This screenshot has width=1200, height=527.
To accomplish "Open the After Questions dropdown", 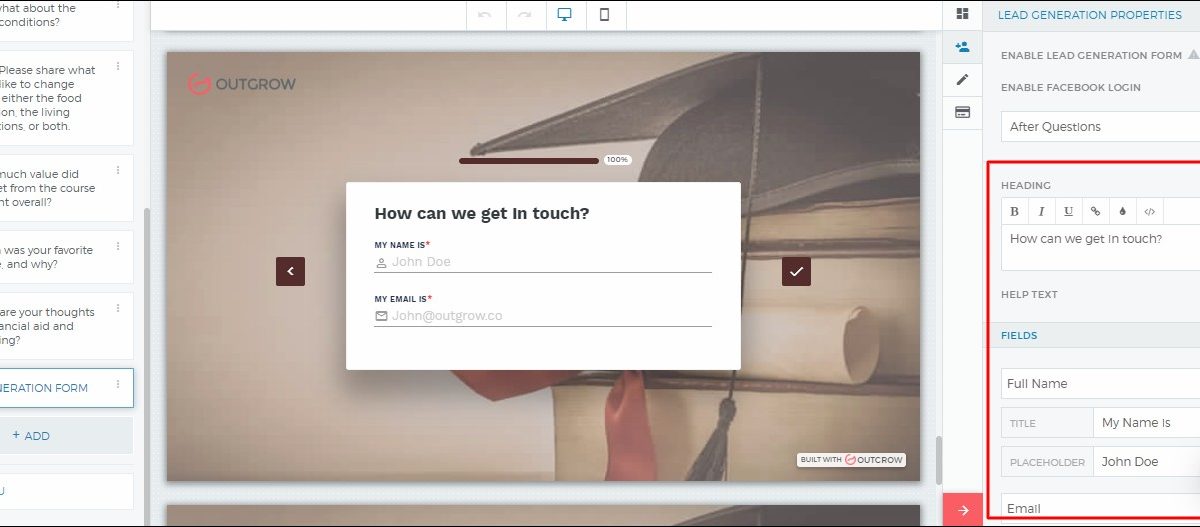I will click(1100, 127).
